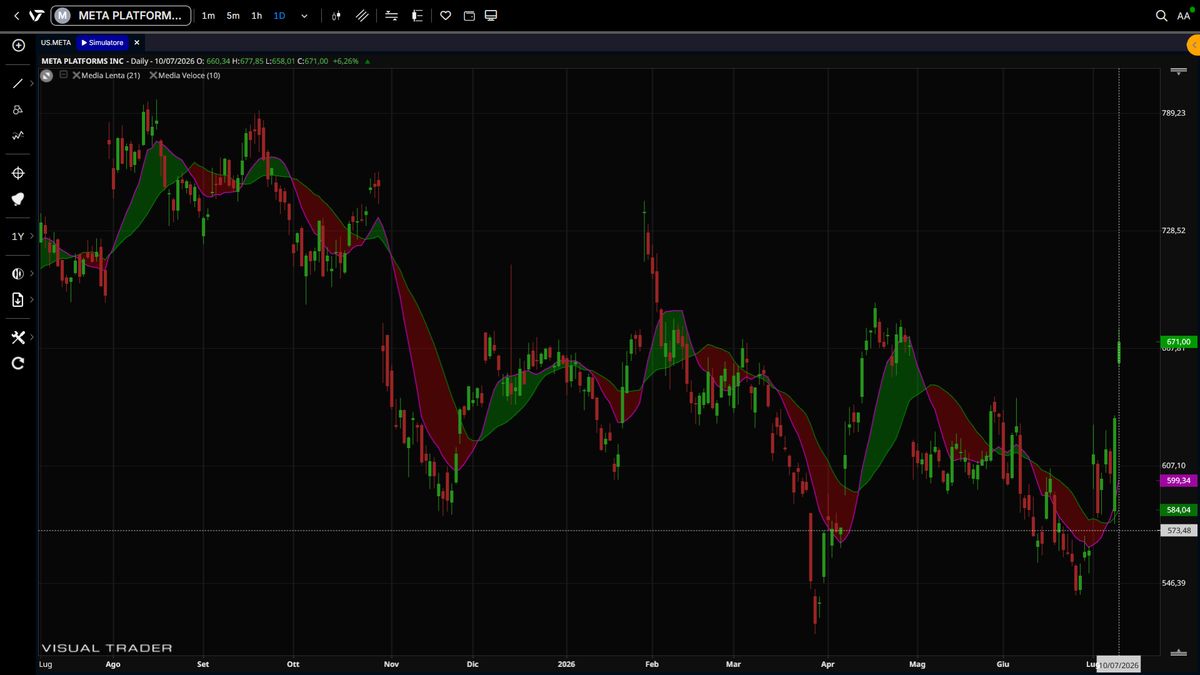The height and width of the screenshot is (675, 1200).
Task: Open the diagonal lines indicator tool
Action: pyautogui.click(x=362, y=16)
